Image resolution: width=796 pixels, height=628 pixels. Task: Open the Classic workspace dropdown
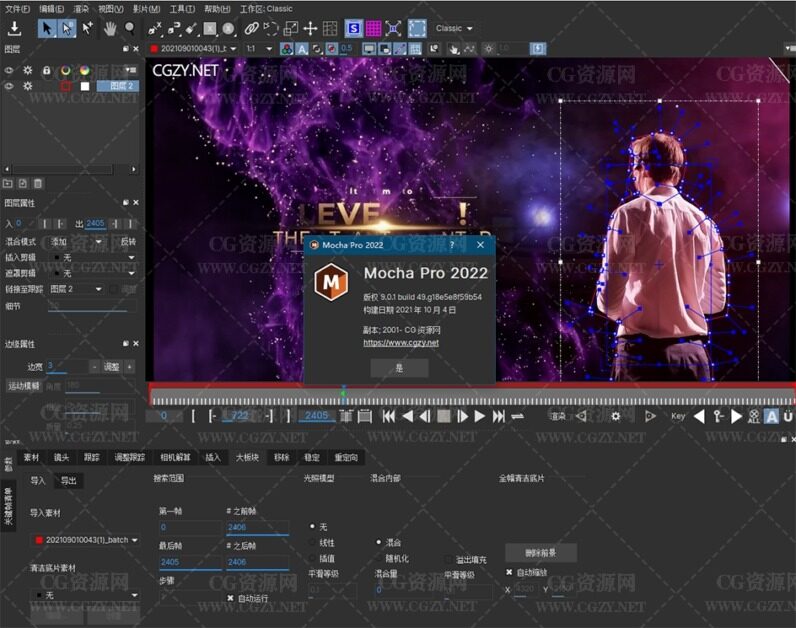click(x=454, y=28)
